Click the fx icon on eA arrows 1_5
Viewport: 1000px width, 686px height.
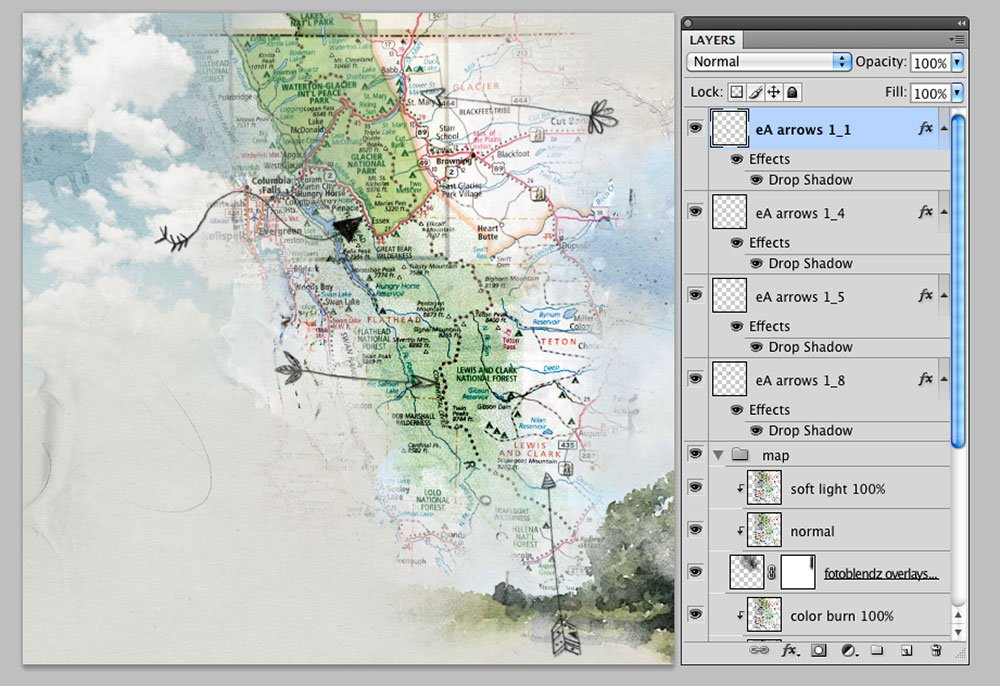(x=925, y=295)
